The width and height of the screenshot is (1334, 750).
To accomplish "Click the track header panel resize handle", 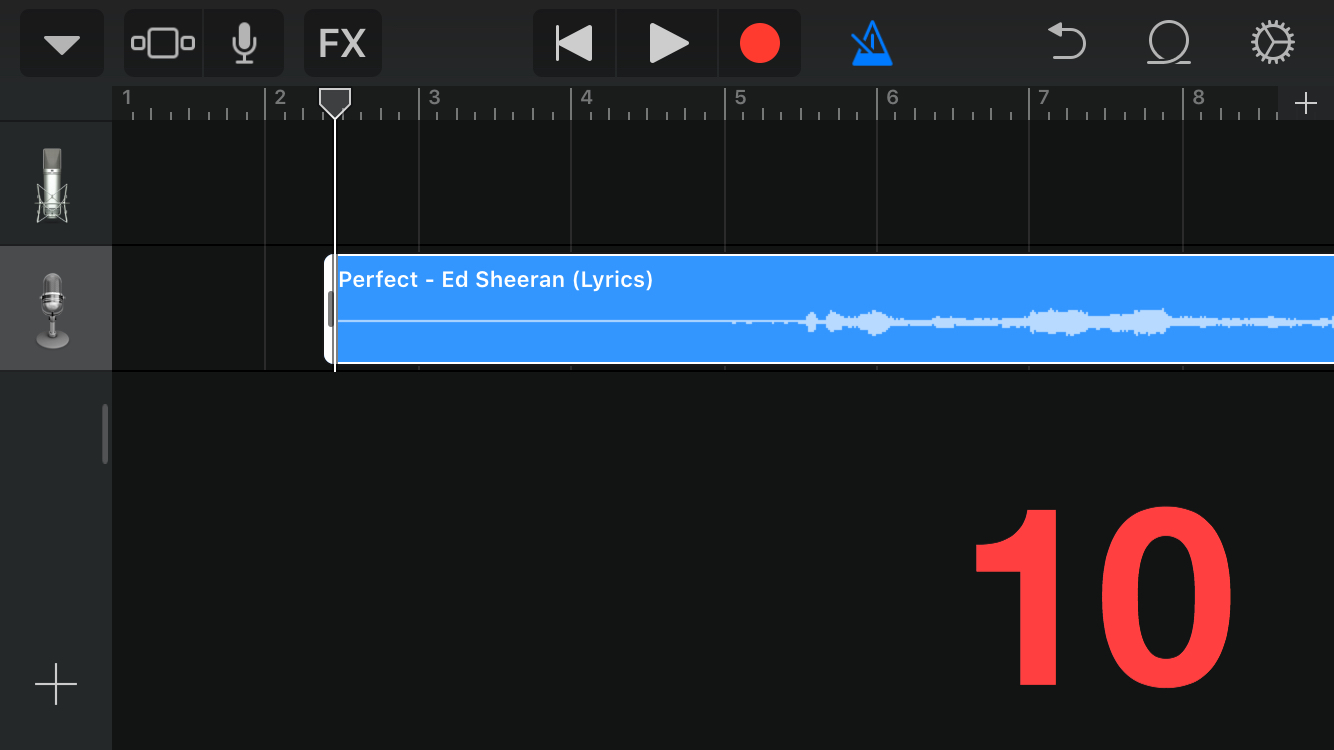I will [104, 434].
